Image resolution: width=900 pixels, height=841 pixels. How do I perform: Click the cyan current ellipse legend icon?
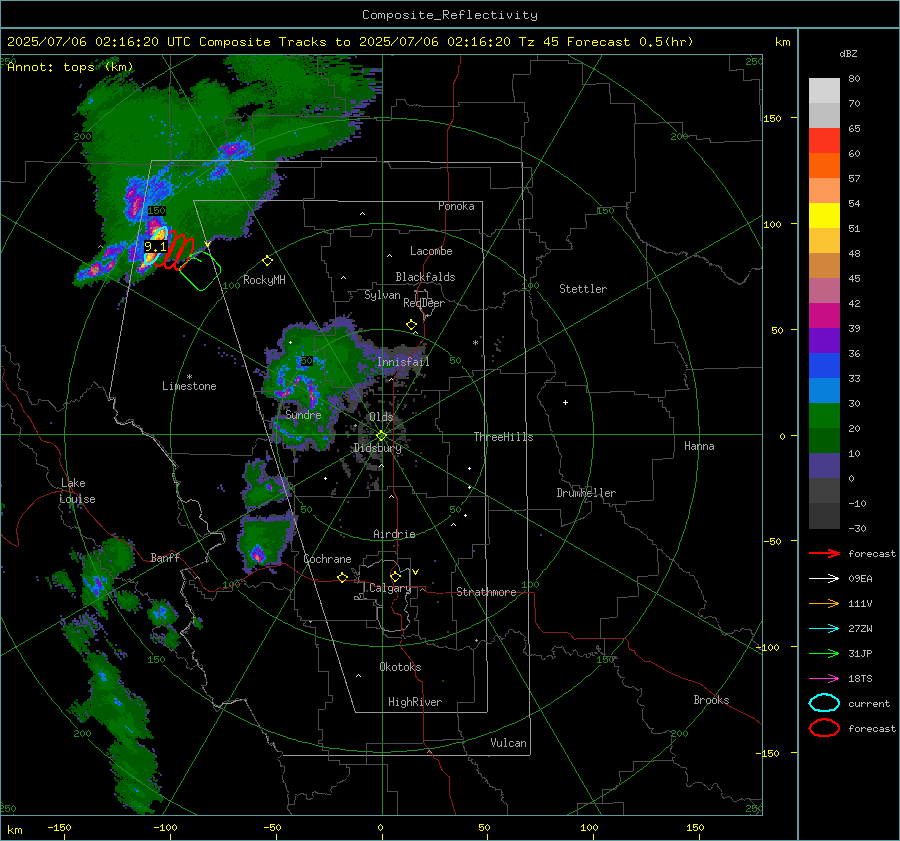824,703
